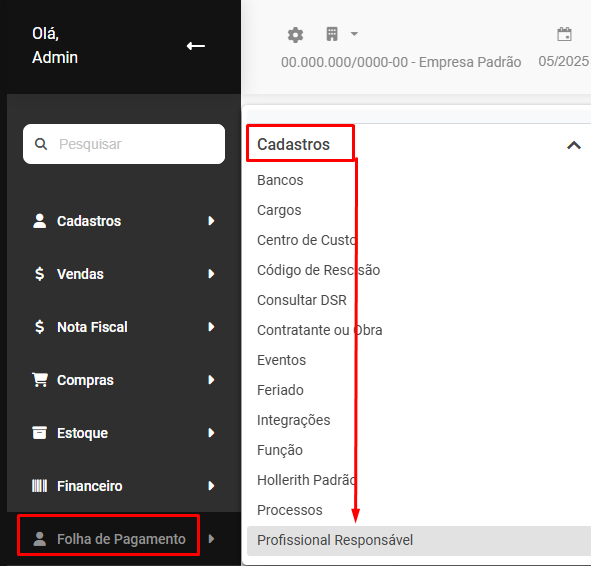Click the Estoque box icon
Image resolution: width=591 pixels, height=566 pixels.
pyautogui.click(x=40, y=433)
